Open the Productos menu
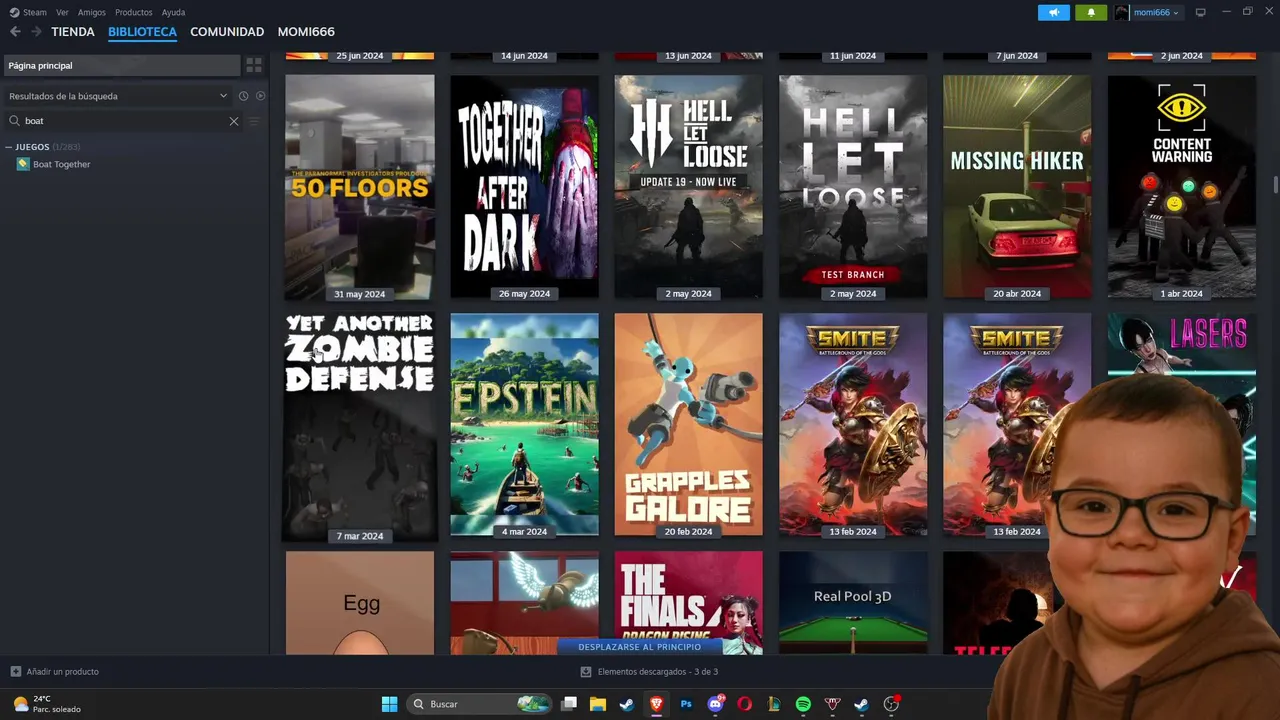The height and width of the screenshot is (720, 1280). [x=134, y=12]
